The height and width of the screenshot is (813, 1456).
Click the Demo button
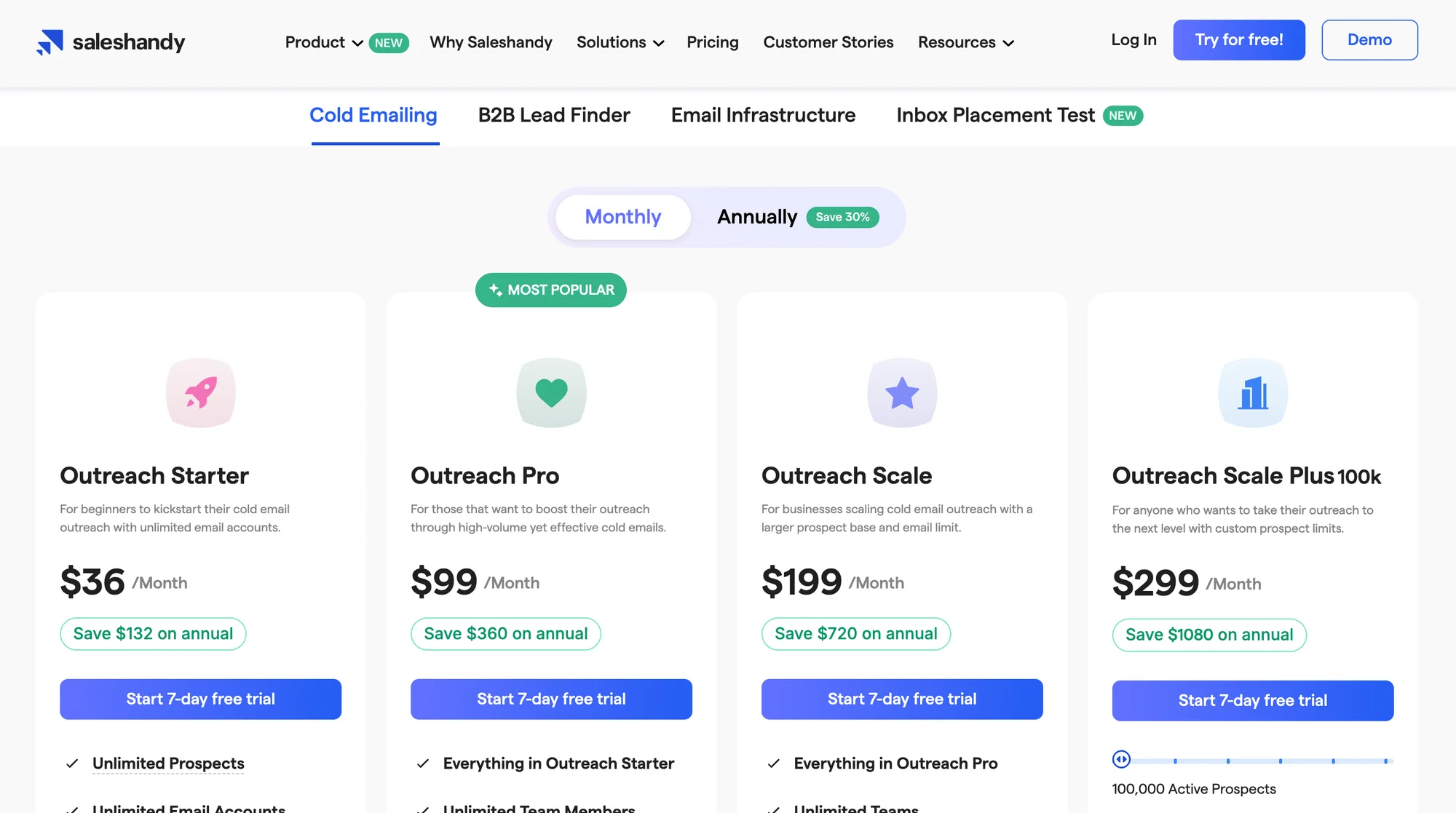pos(1369,40)
